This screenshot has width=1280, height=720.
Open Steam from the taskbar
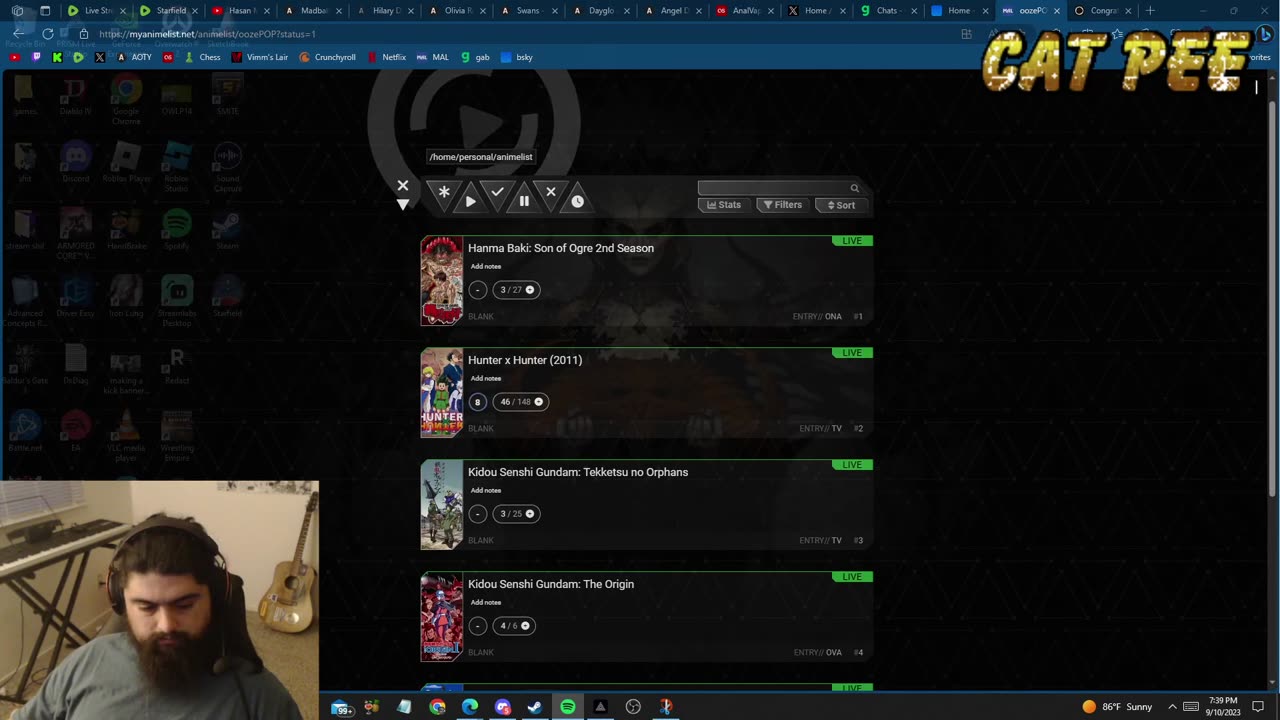[x=535, y=707]
